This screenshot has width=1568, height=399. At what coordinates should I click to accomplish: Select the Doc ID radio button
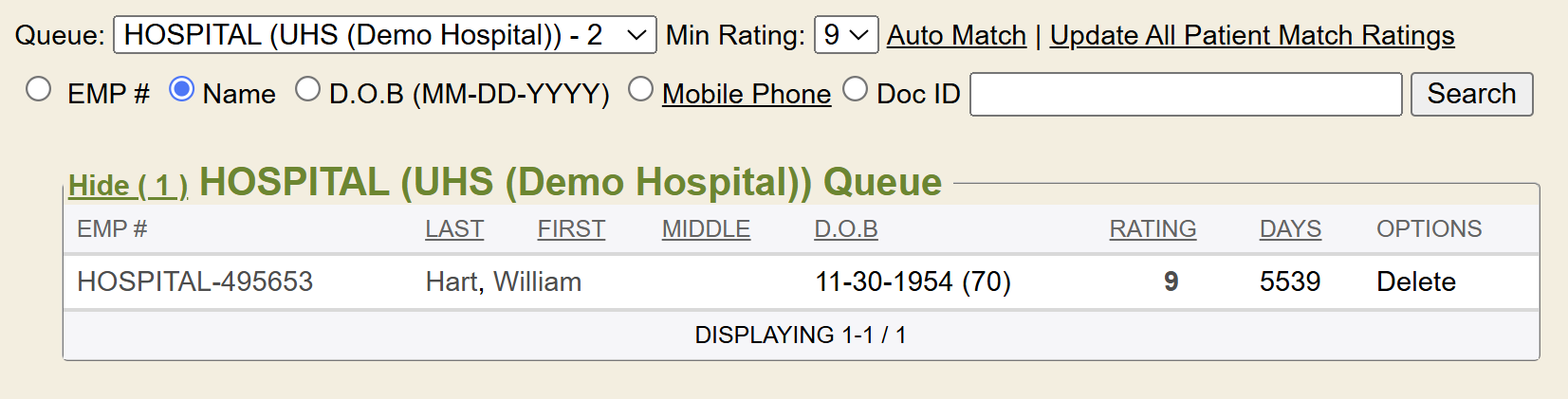pyautogui.click(x=856, y=90)
